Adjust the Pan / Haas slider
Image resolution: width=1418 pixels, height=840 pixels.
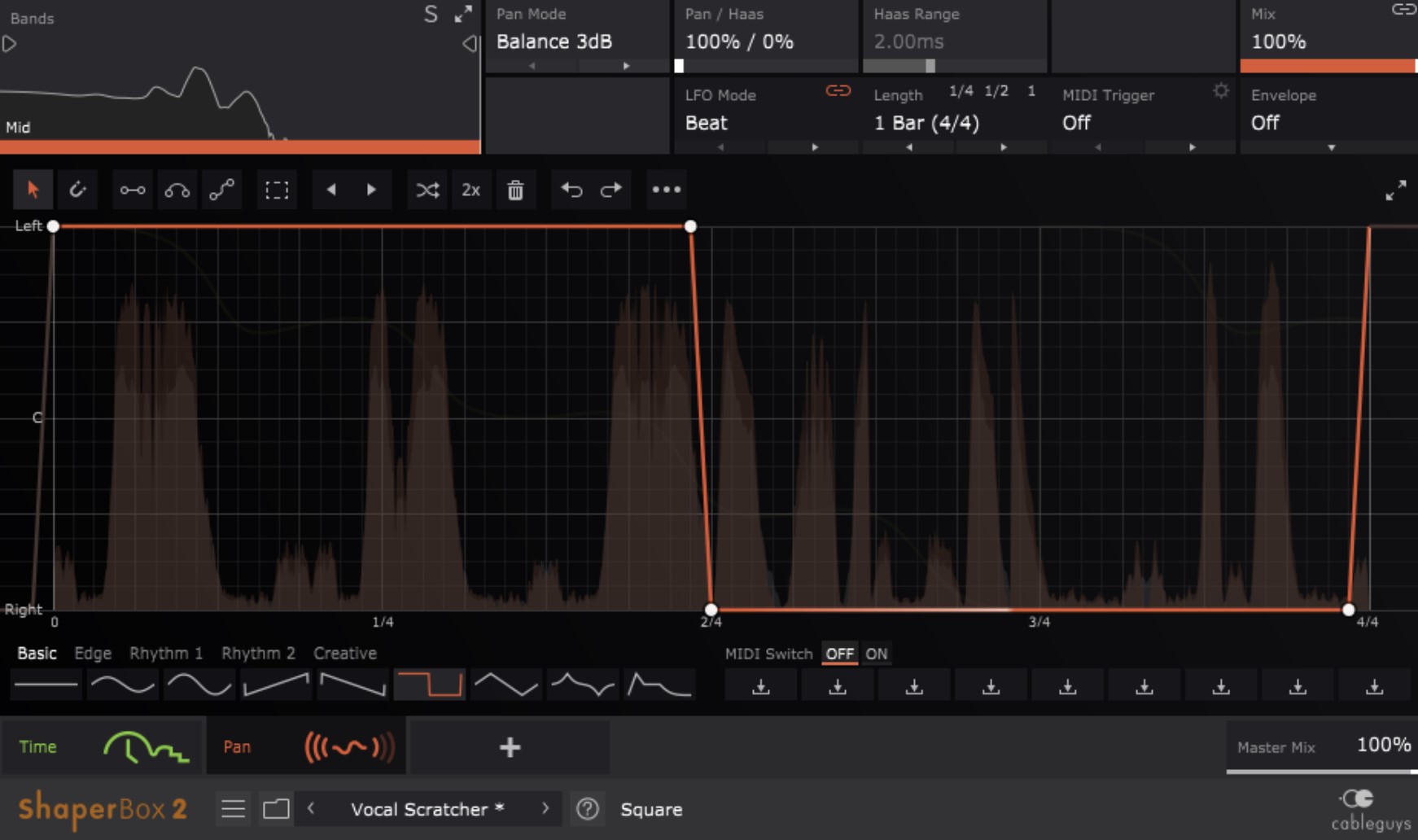click(766, 66)
